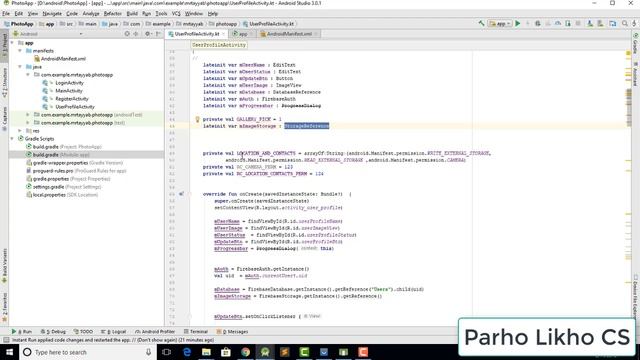Open File Explorer from taskbar

[206, 352]
